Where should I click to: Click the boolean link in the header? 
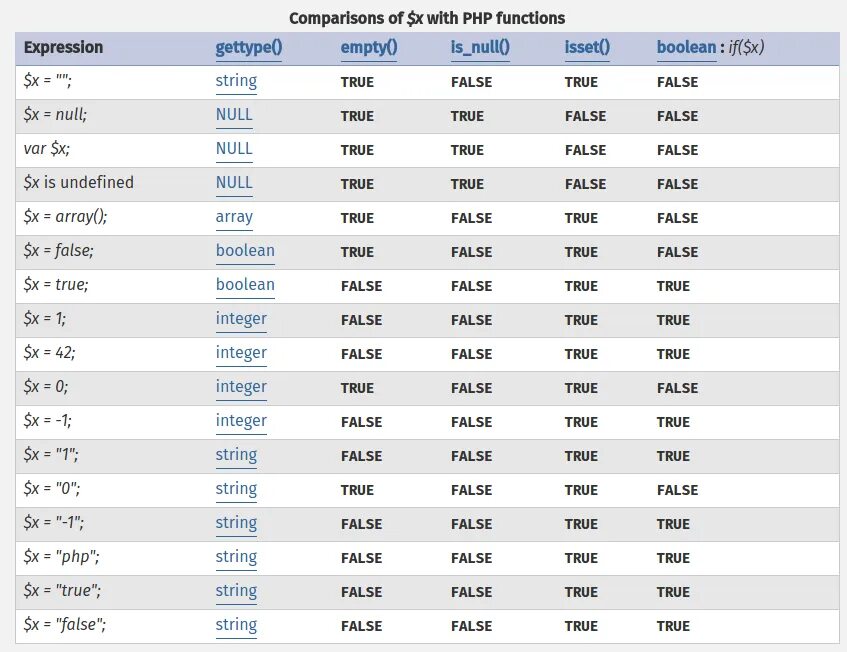coord(686,48)
